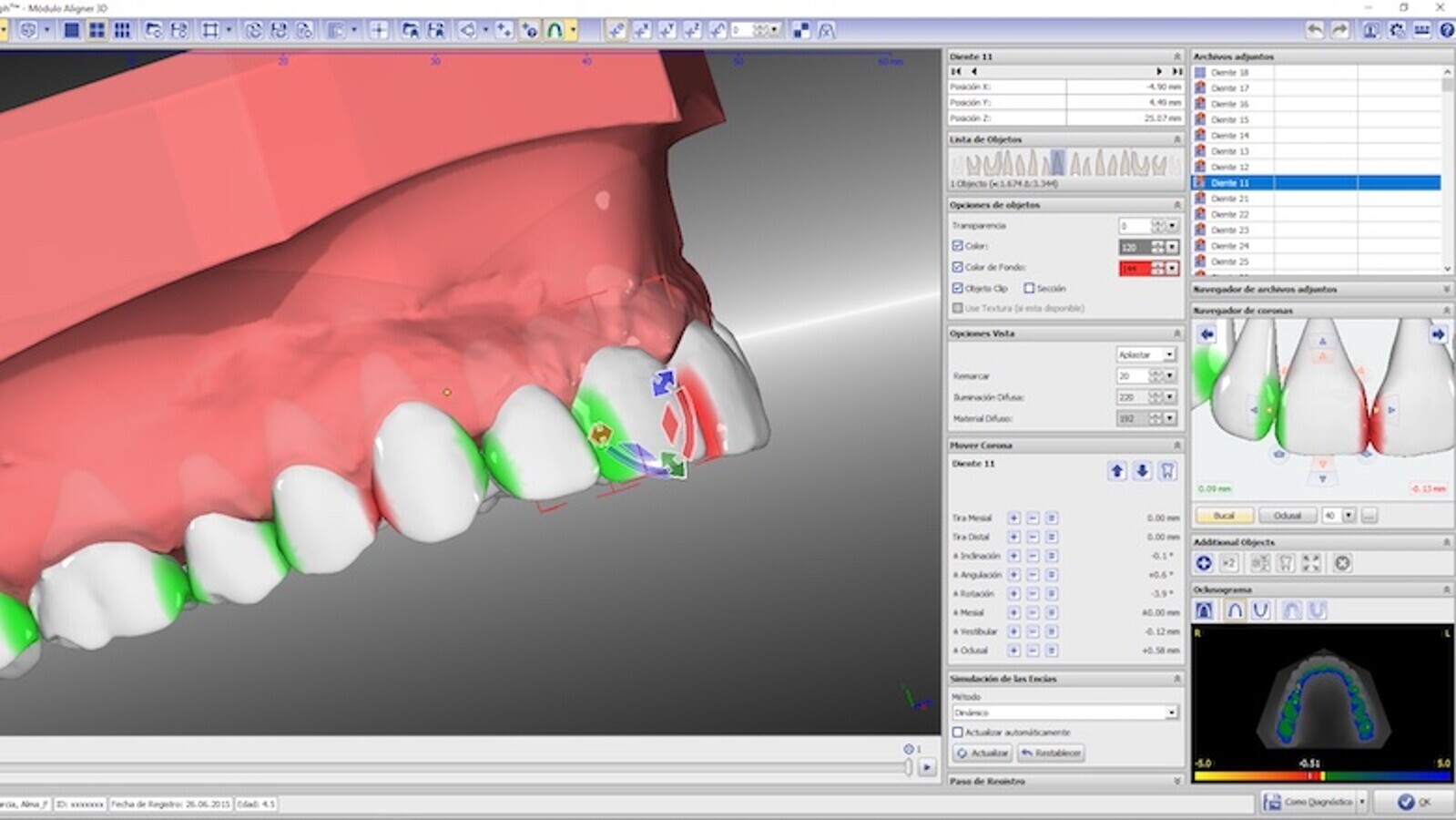The height and width of the screenshot is (820, 1456).
Task: Click the Restablecer button
Action: (x=1052, y=753)
